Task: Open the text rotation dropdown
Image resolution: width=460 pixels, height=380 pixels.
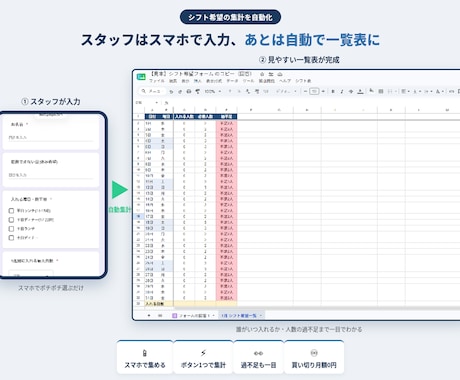Action: coord(440,91)
